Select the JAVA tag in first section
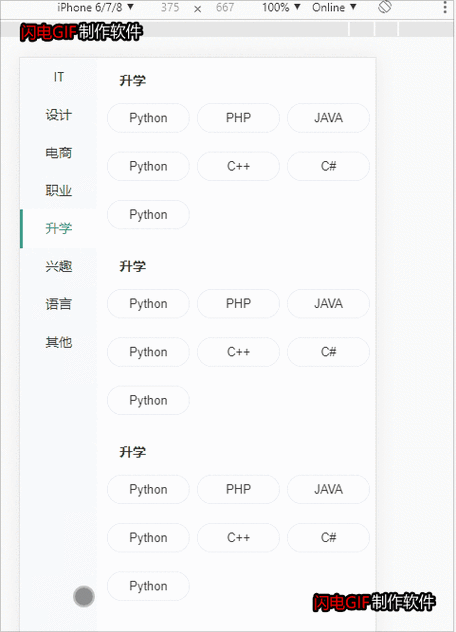 [328, 118]
